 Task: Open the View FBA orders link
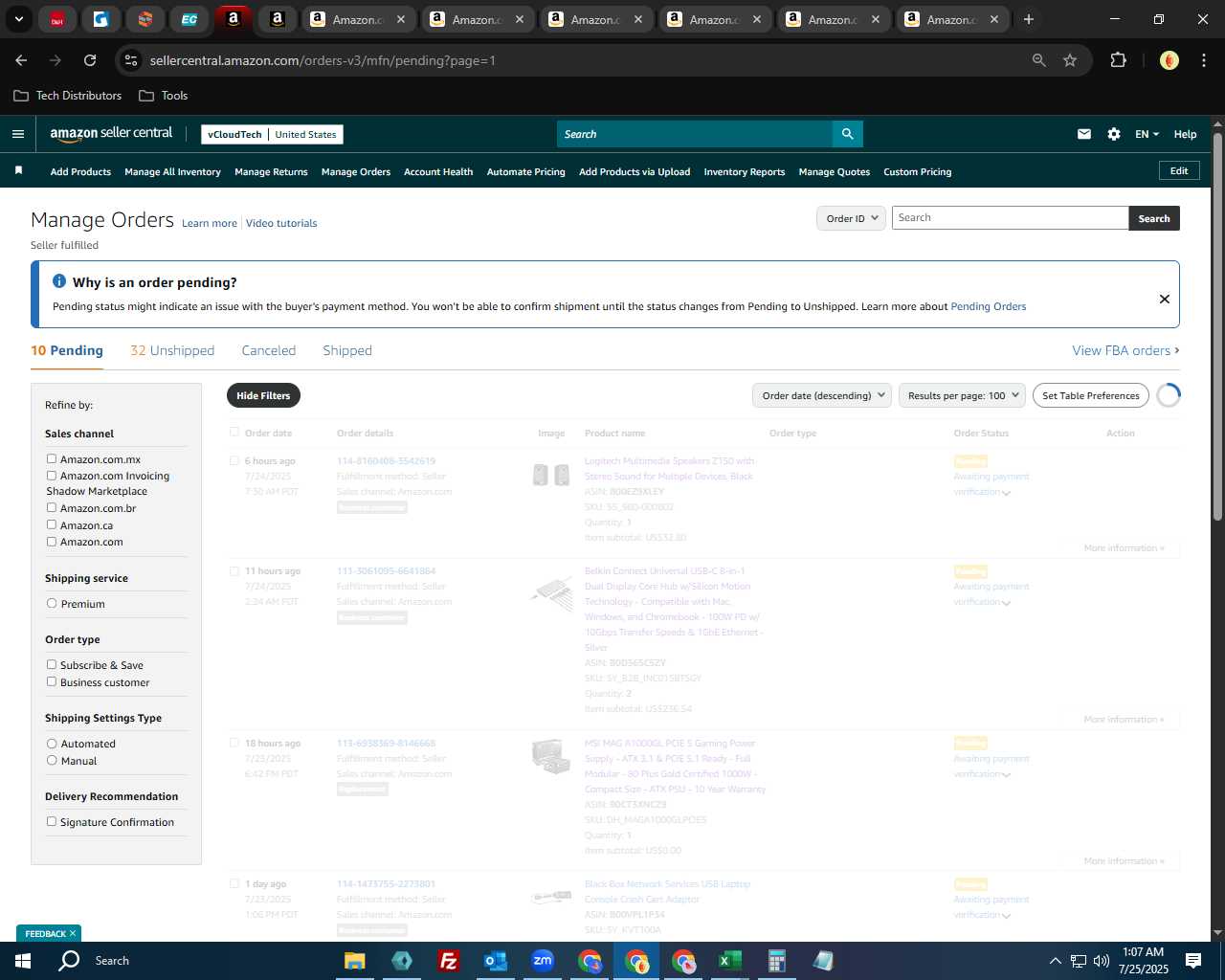coord(1125,351)
